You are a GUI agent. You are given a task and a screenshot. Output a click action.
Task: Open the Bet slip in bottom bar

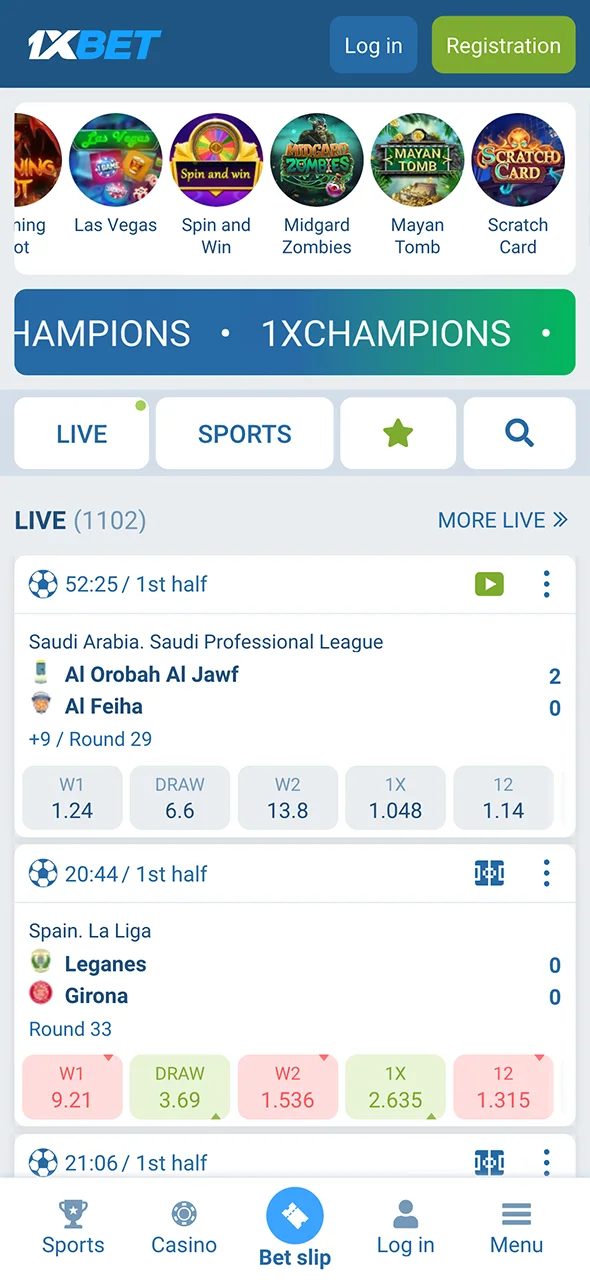295,1228
